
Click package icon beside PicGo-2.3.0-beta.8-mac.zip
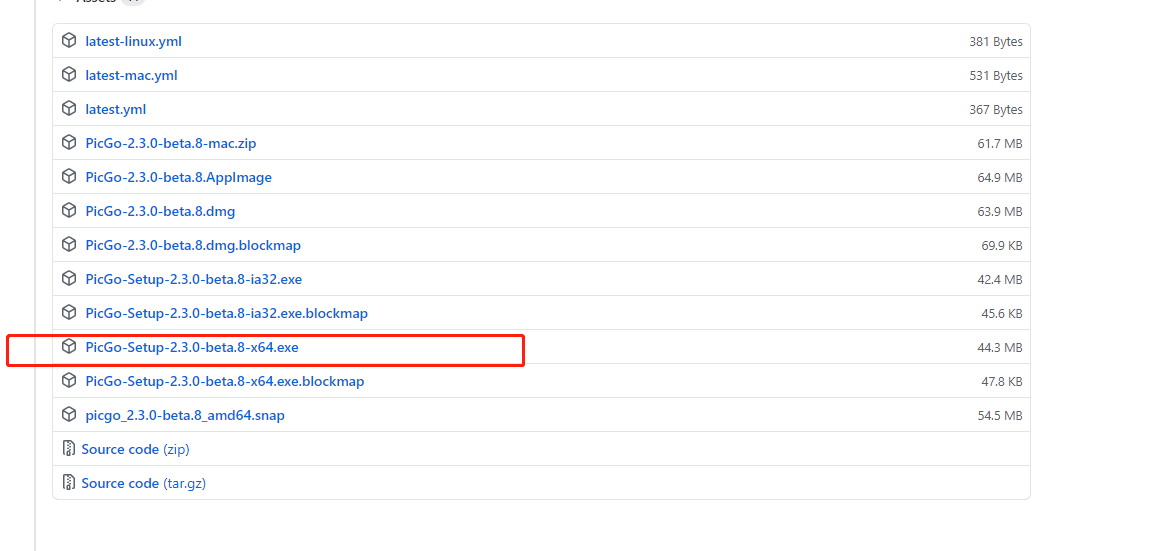coord(69,142)
